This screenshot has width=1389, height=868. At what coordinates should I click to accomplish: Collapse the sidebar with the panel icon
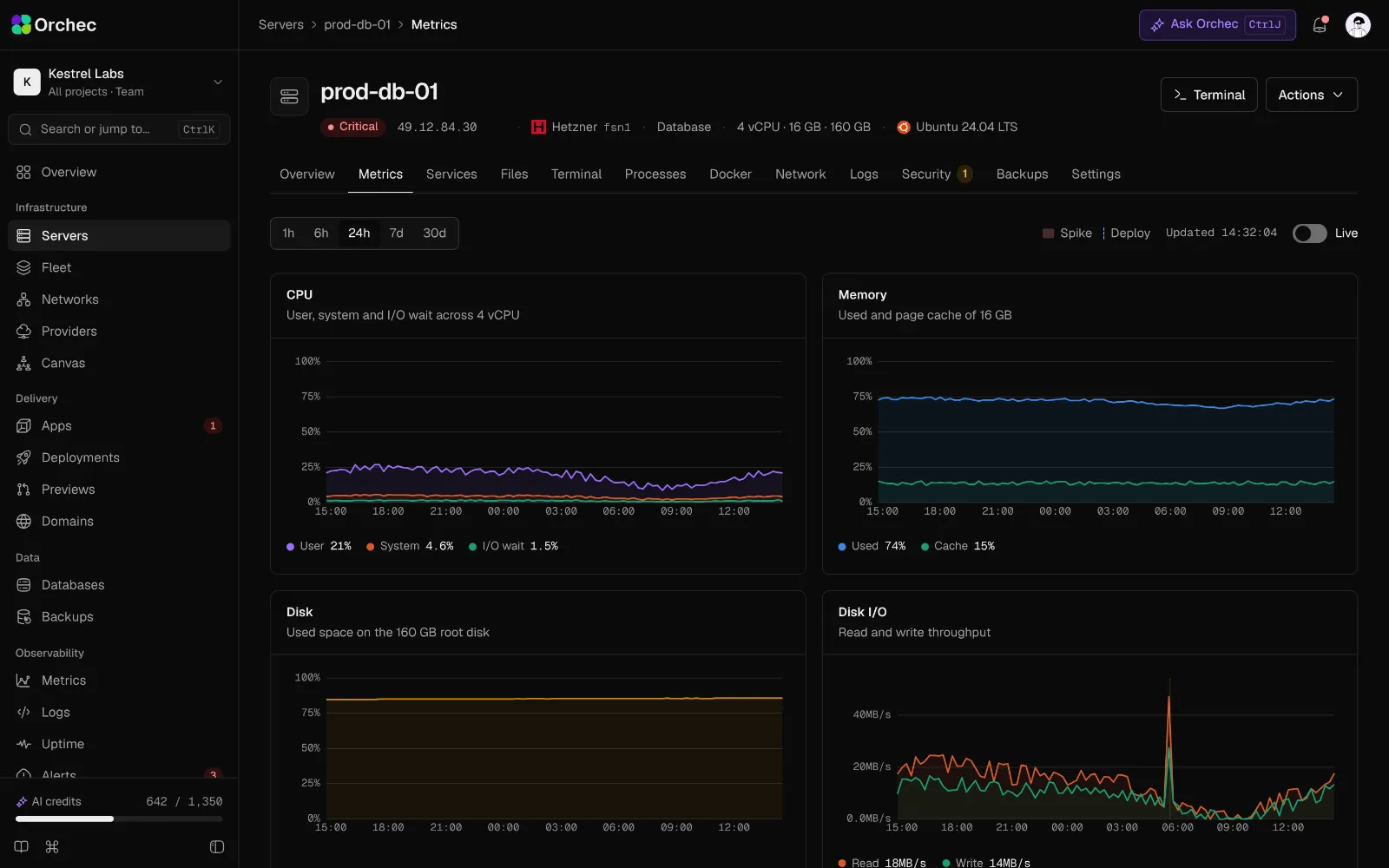217,846
